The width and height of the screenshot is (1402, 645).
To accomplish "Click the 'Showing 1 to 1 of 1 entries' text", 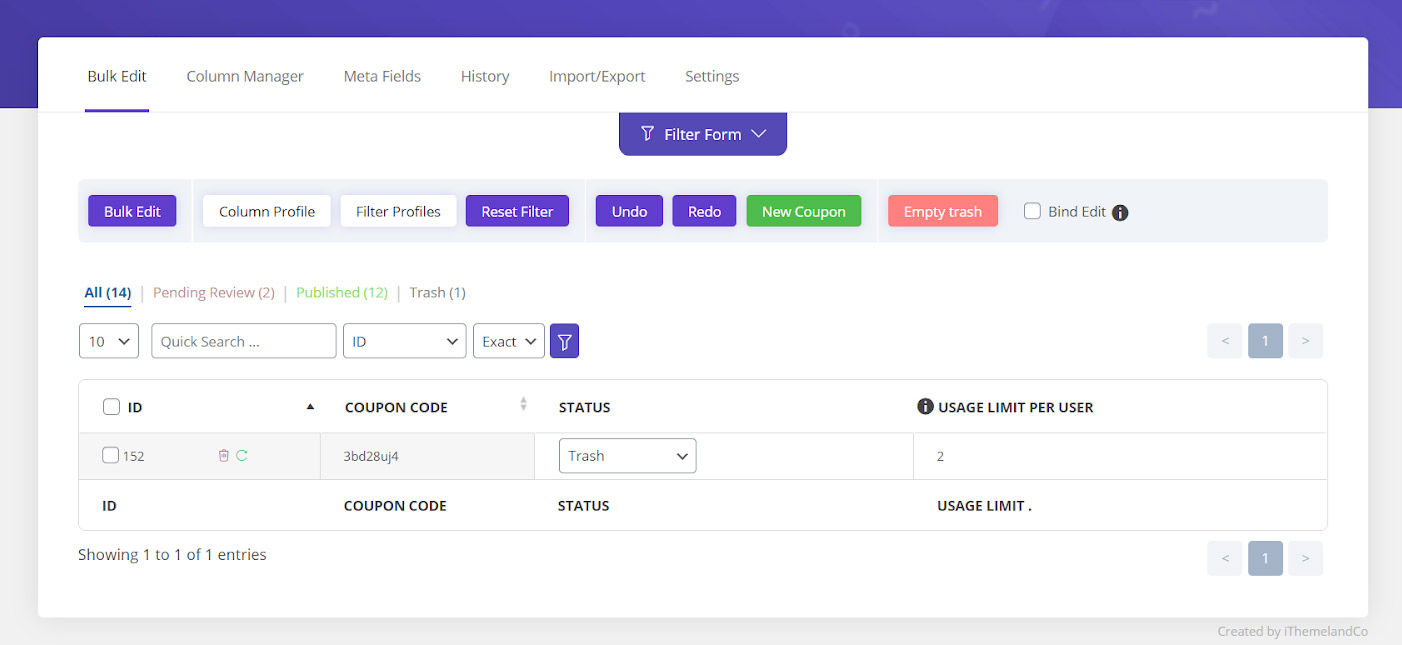I will (172, 554).
